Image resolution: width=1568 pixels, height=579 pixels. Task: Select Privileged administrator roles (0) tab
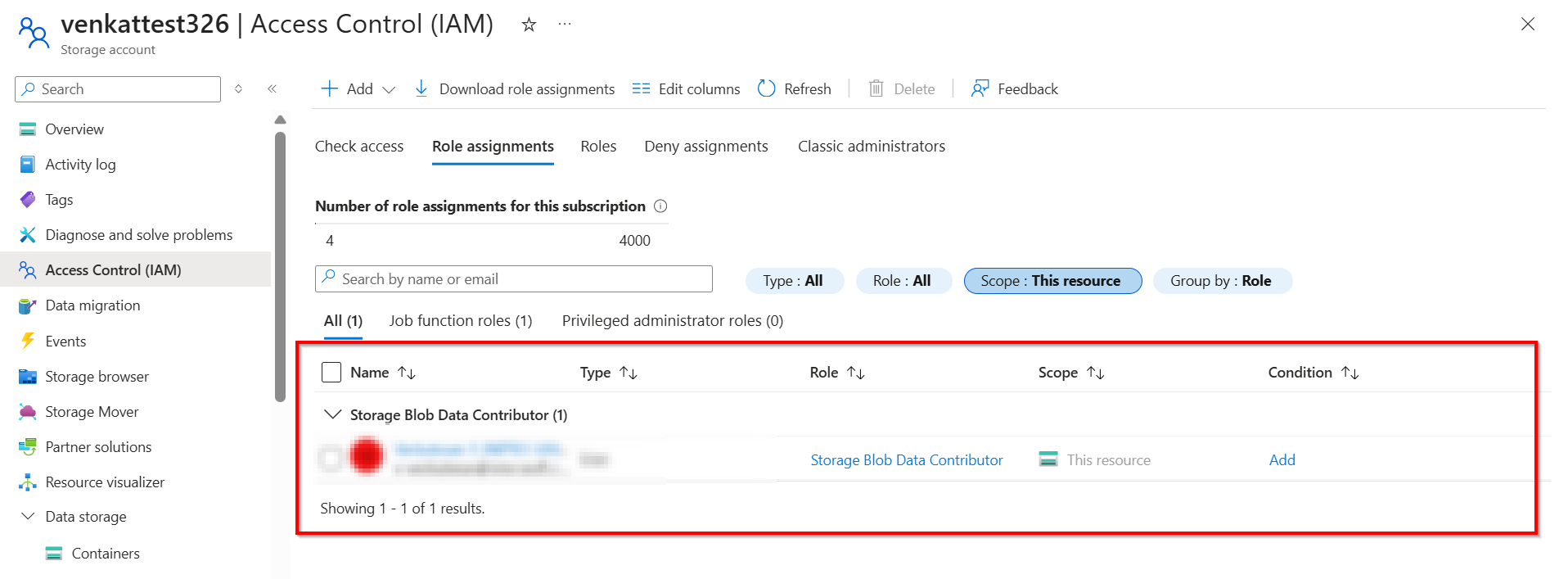[673, 321]
